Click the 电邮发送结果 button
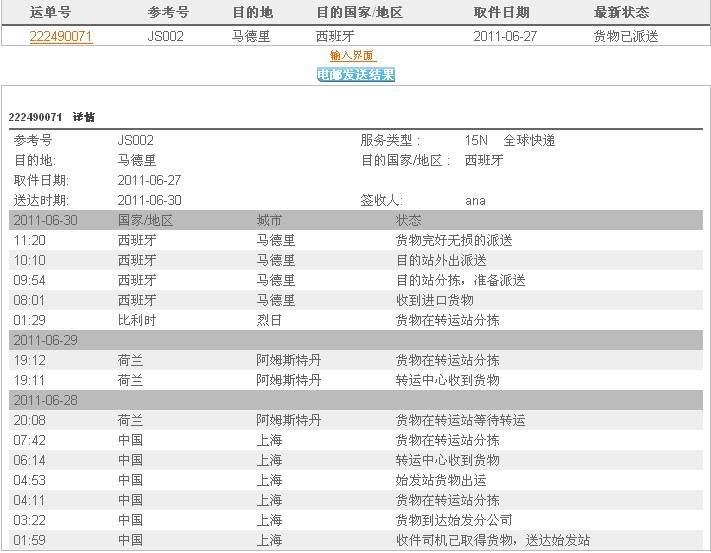This screenshot has width=711, height=553. (x=356, y=75)
